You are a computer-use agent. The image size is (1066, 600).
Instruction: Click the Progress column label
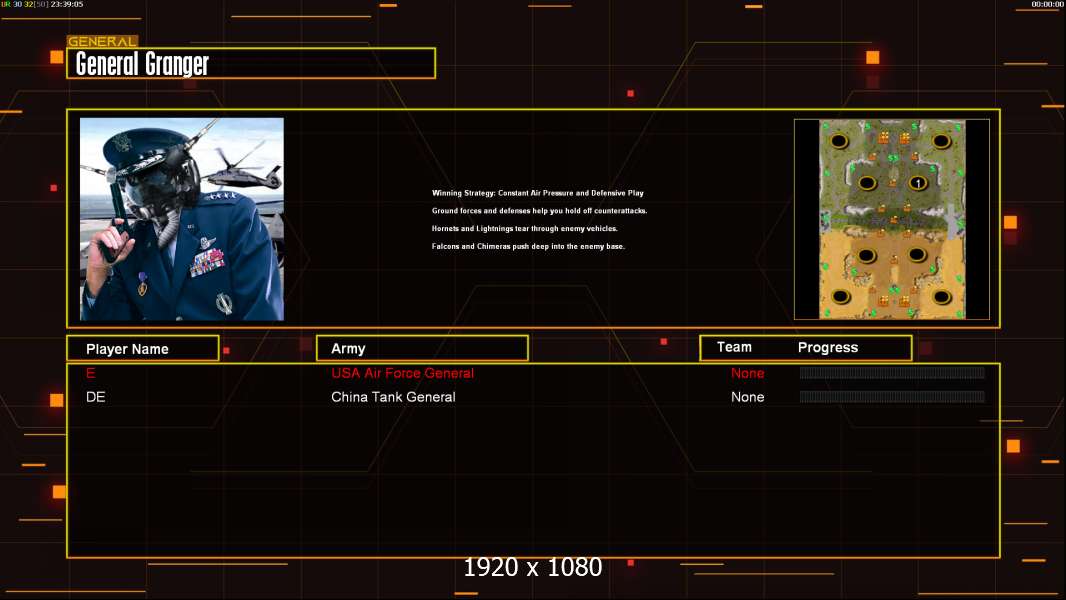[x=827, y=347]
